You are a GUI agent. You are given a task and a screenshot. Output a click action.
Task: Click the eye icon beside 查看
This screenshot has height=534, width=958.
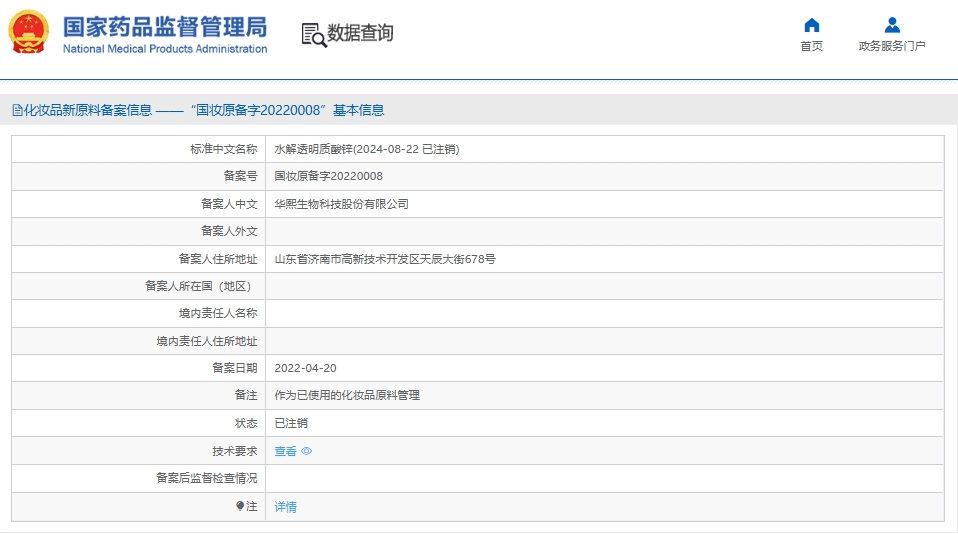pyautogui.click(x=307, y=451)
